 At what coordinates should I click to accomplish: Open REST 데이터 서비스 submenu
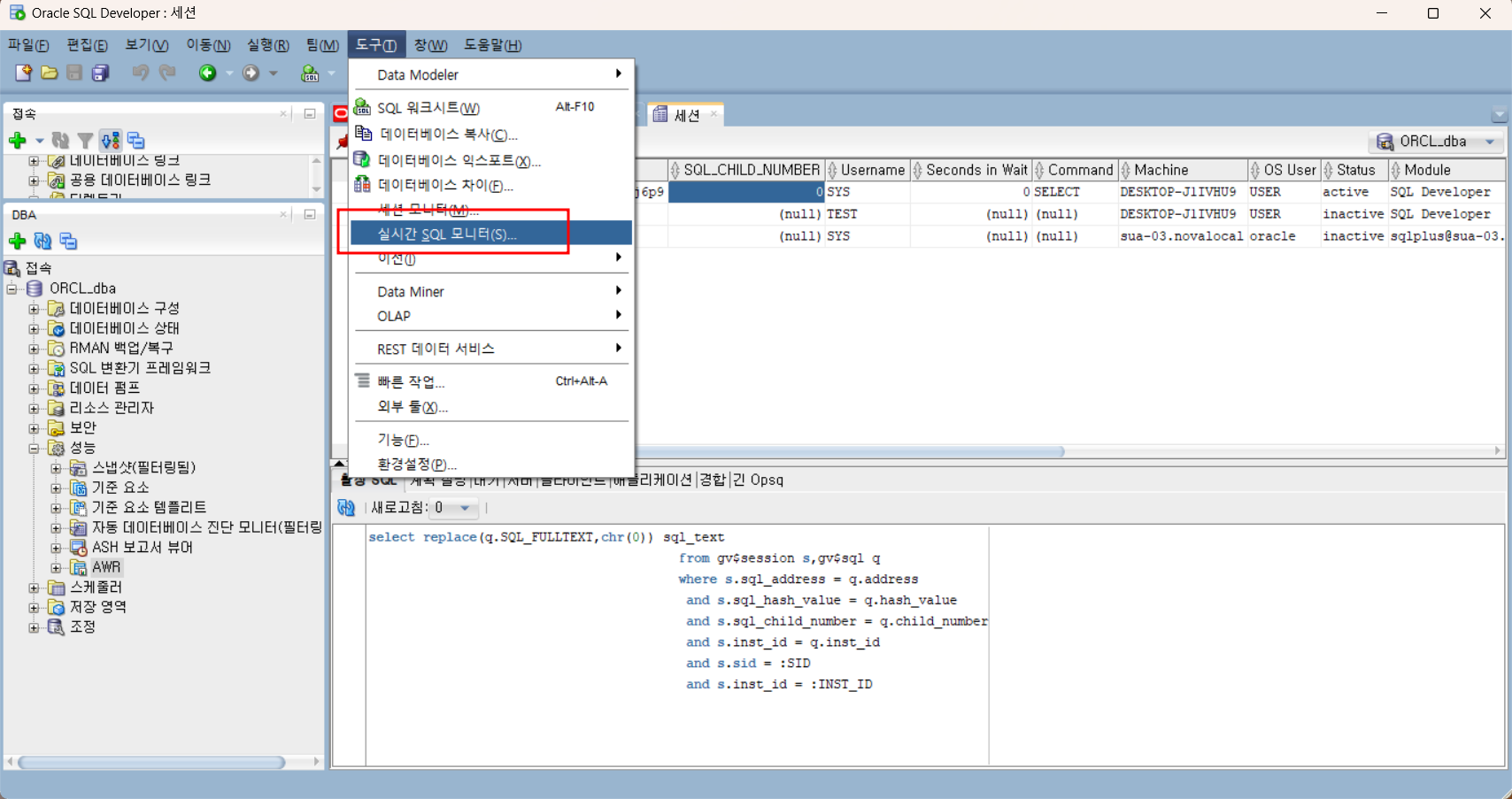pos(491,349)
